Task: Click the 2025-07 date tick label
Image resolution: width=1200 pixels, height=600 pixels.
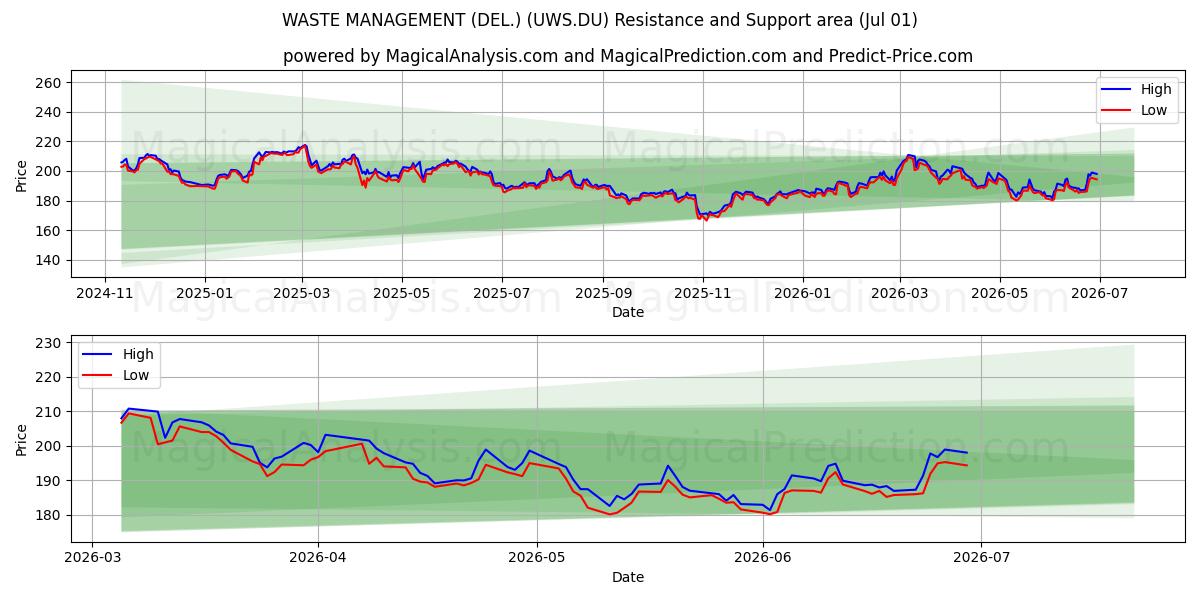Action: pos(501,294)
